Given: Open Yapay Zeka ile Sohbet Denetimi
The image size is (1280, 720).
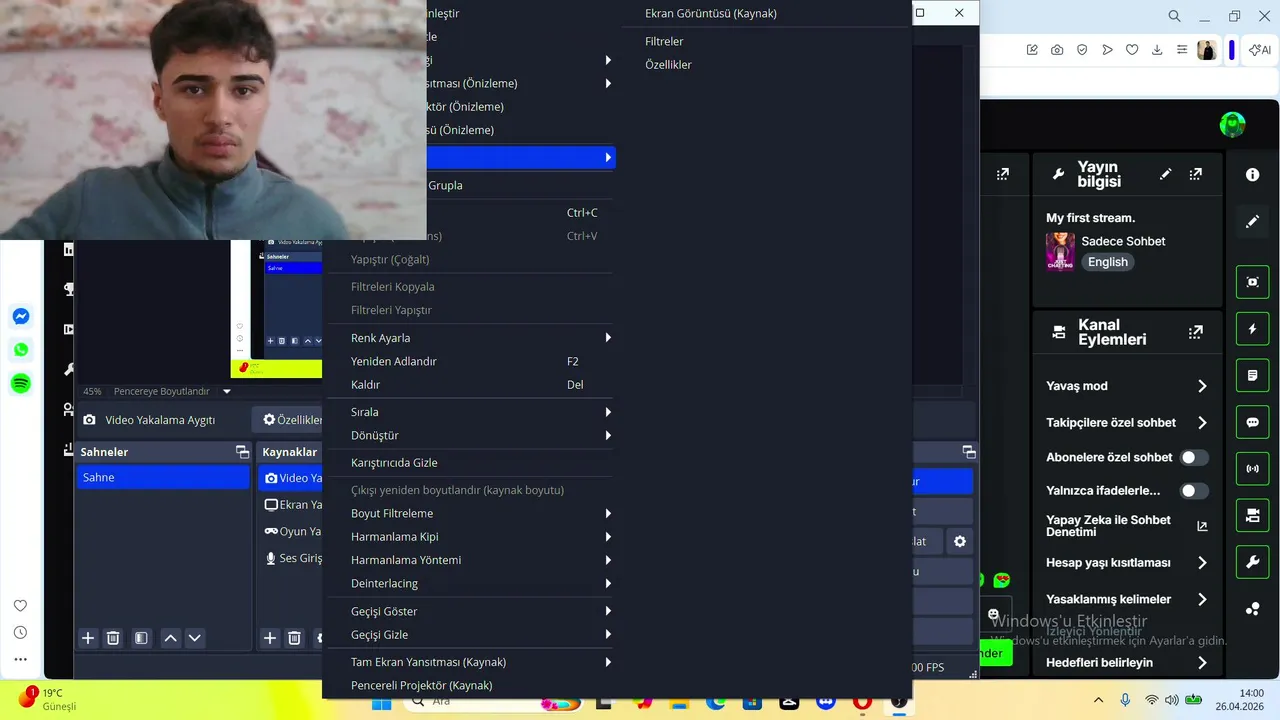Looking at the screenshot, I should point(1127,526).
